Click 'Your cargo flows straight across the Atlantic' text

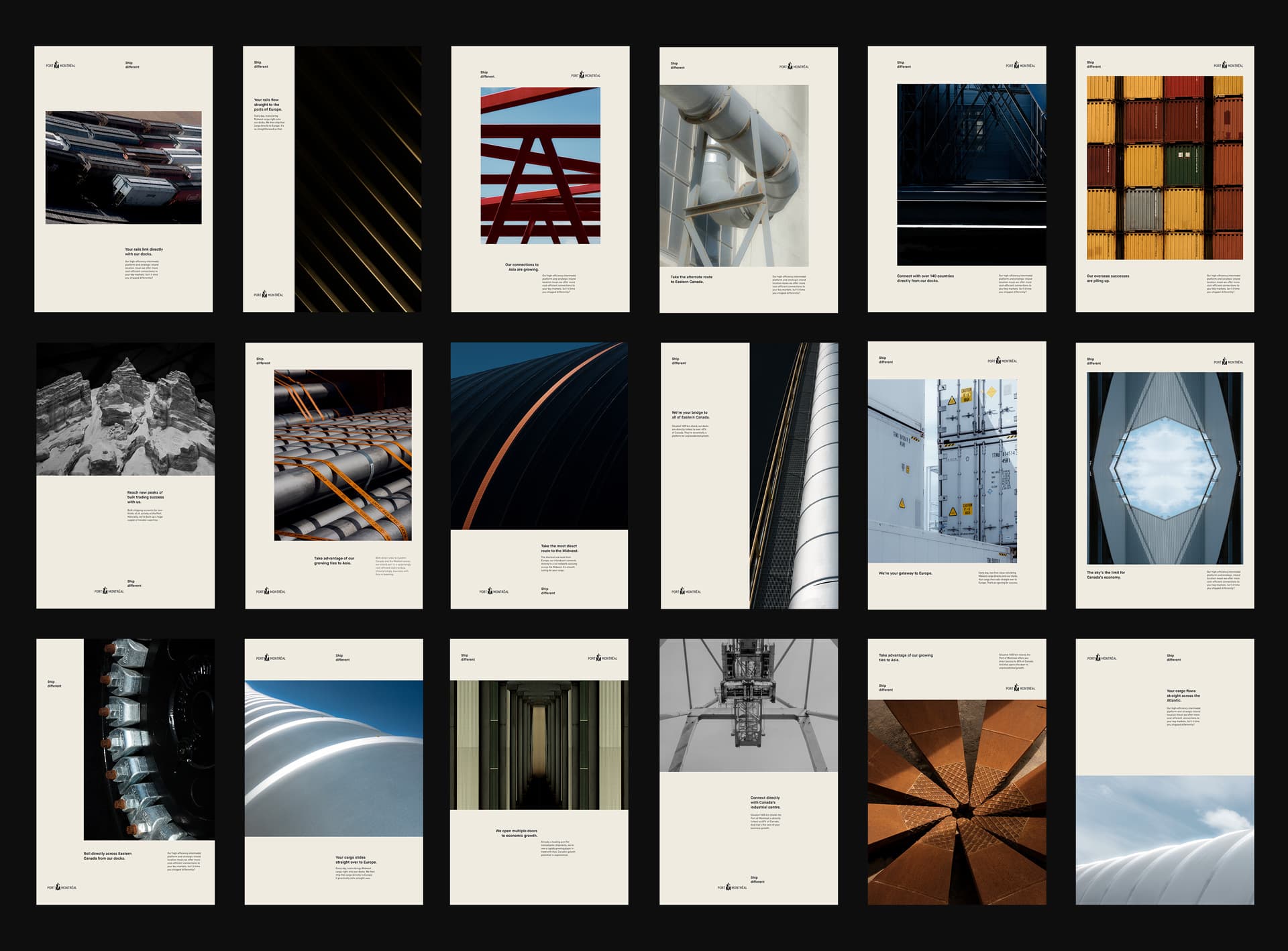1183,695
